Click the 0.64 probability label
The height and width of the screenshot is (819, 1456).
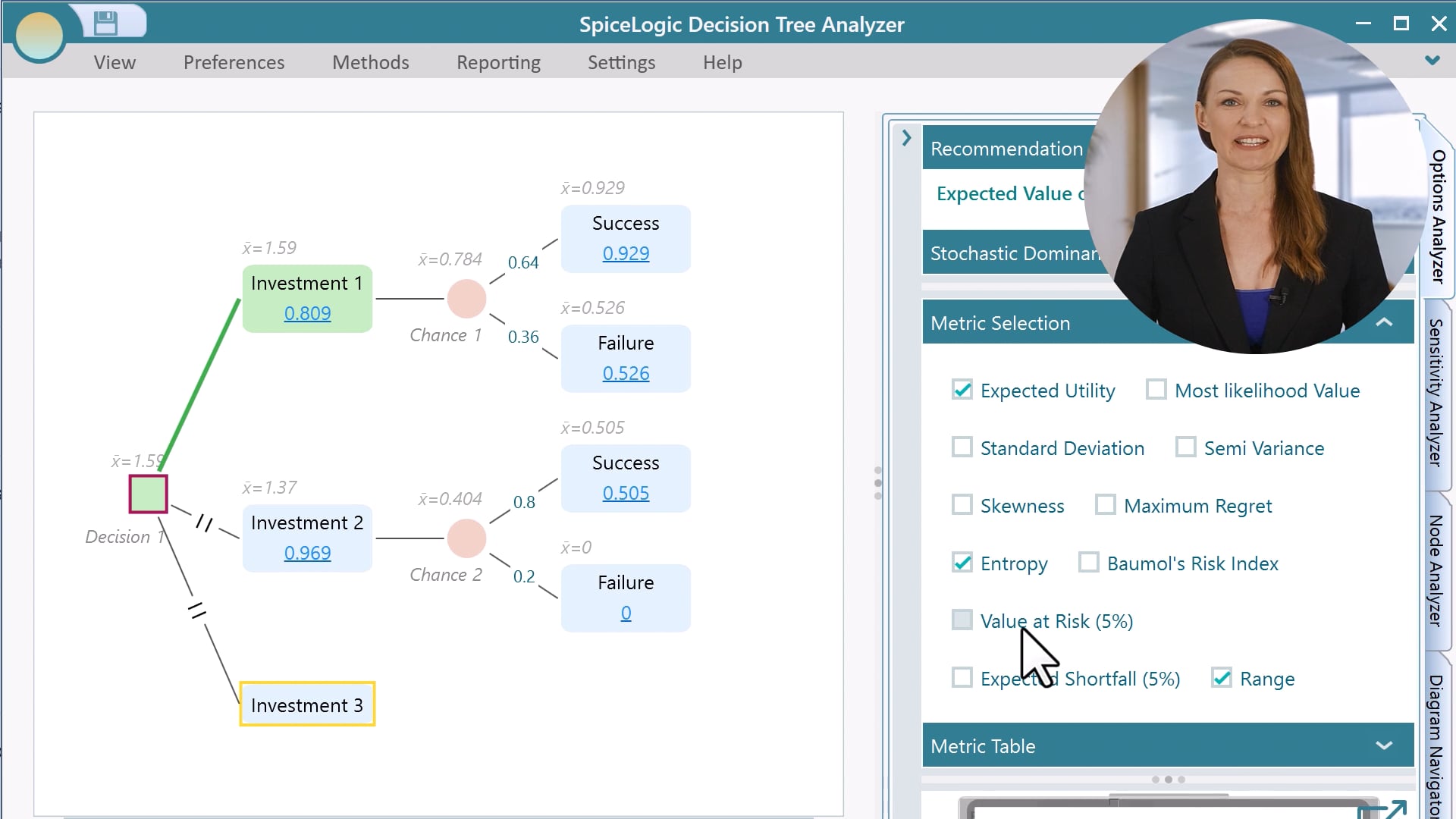(x=523, y=262)
